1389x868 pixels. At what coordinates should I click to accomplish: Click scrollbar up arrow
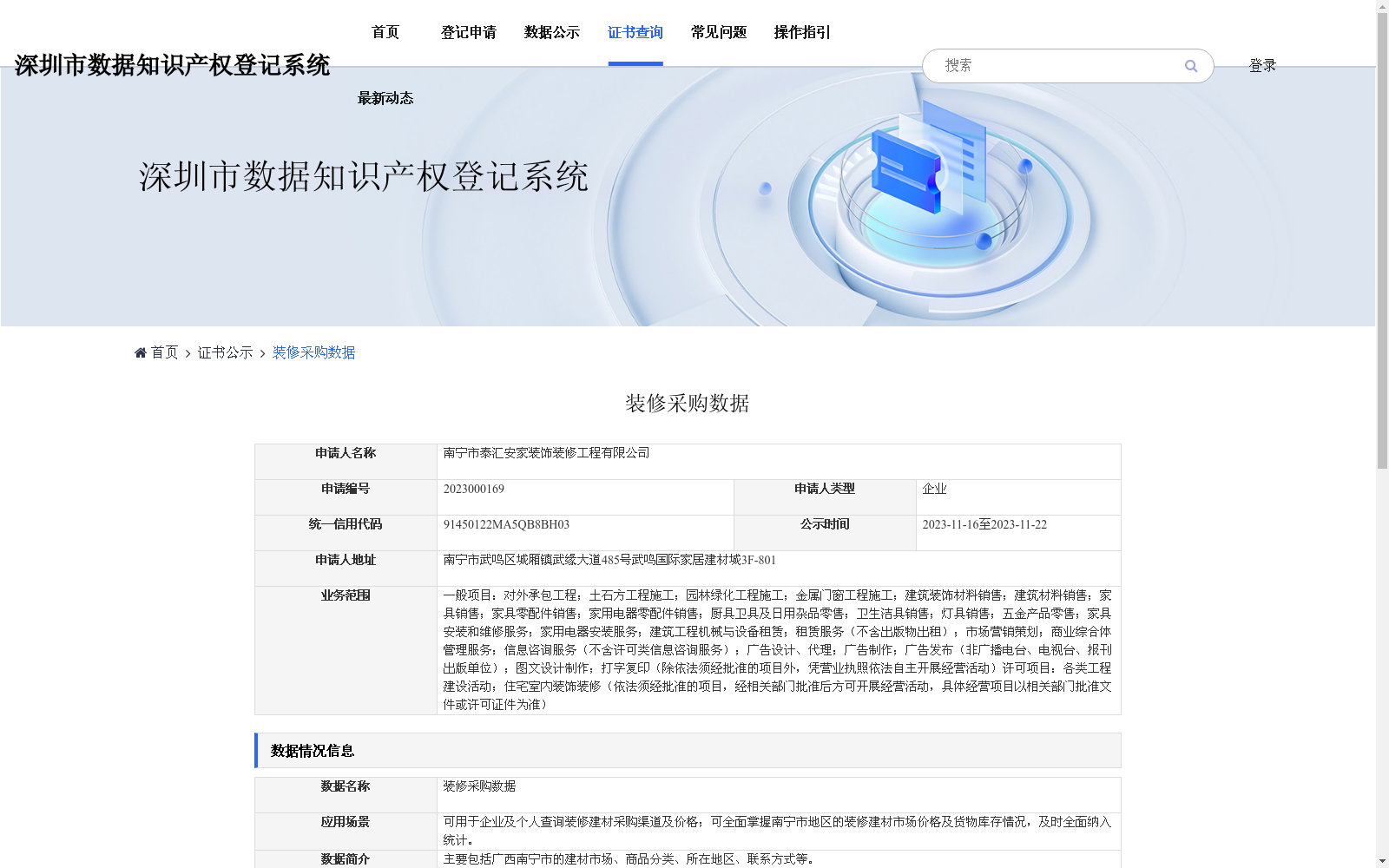(1382, 6)
